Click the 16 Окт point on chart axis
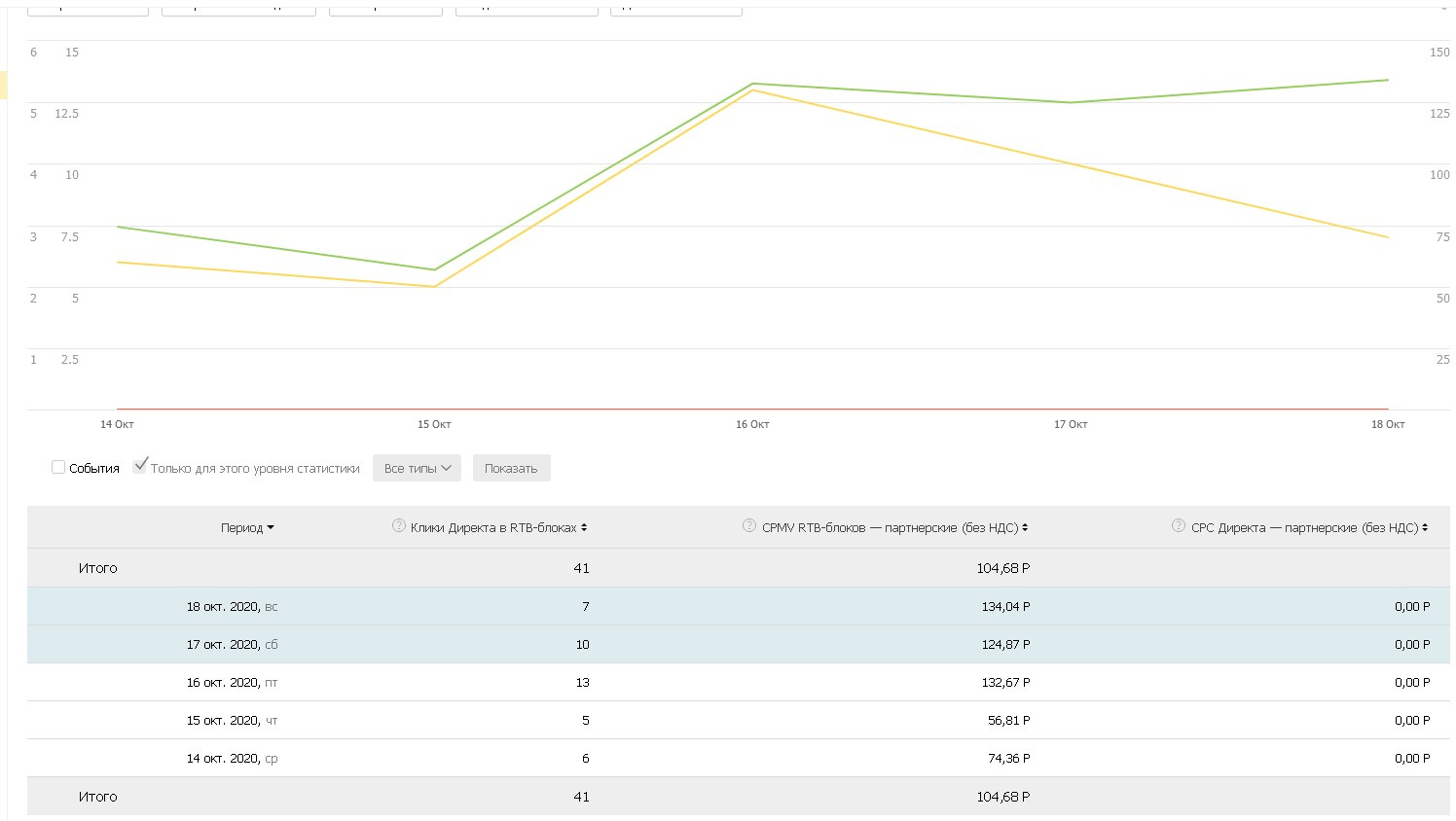Image resolution: width=1456 pixels, height=821 pixels. (x=752, y=424)
